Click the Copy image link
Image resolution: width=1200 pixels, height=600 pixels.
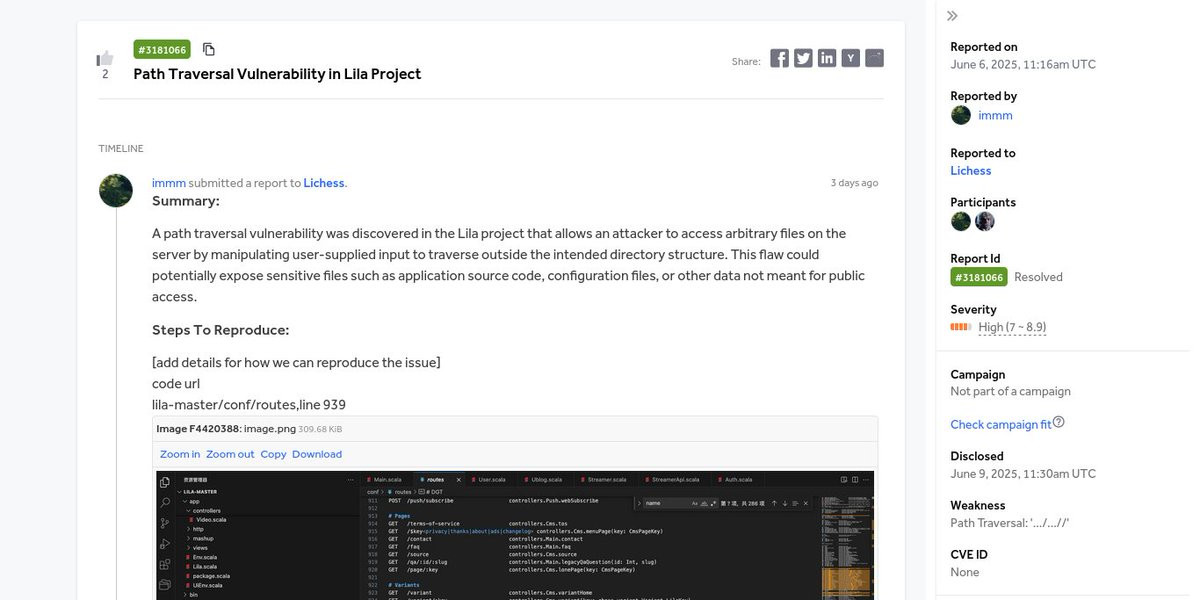(x=273, y=454)
